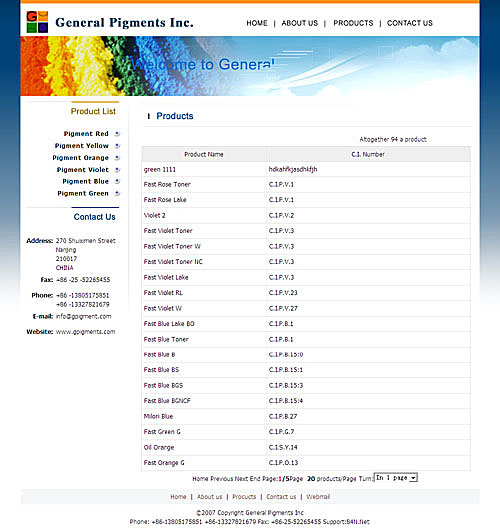Open the Fast Blue BGS product
The image size is (500, 529).
[163, 386]
